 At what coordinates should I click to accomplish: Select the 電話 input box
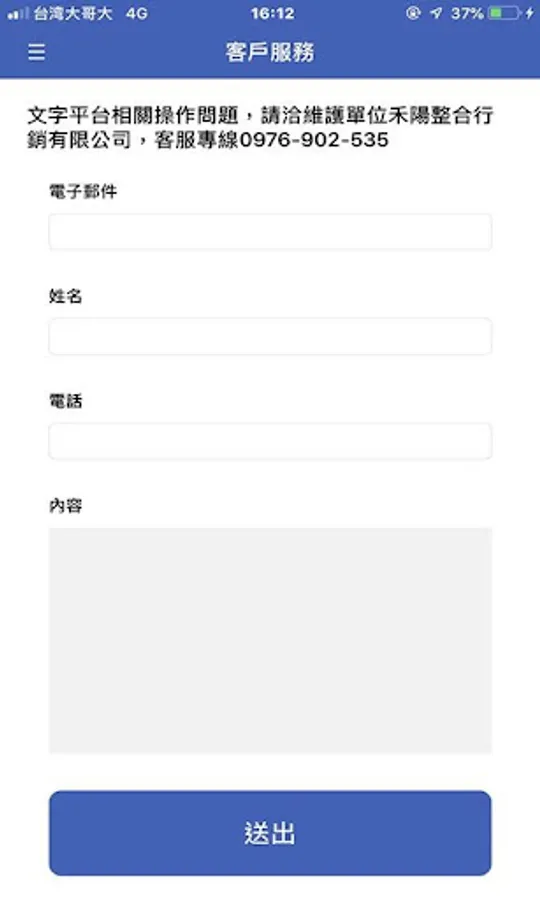[270, 441]
